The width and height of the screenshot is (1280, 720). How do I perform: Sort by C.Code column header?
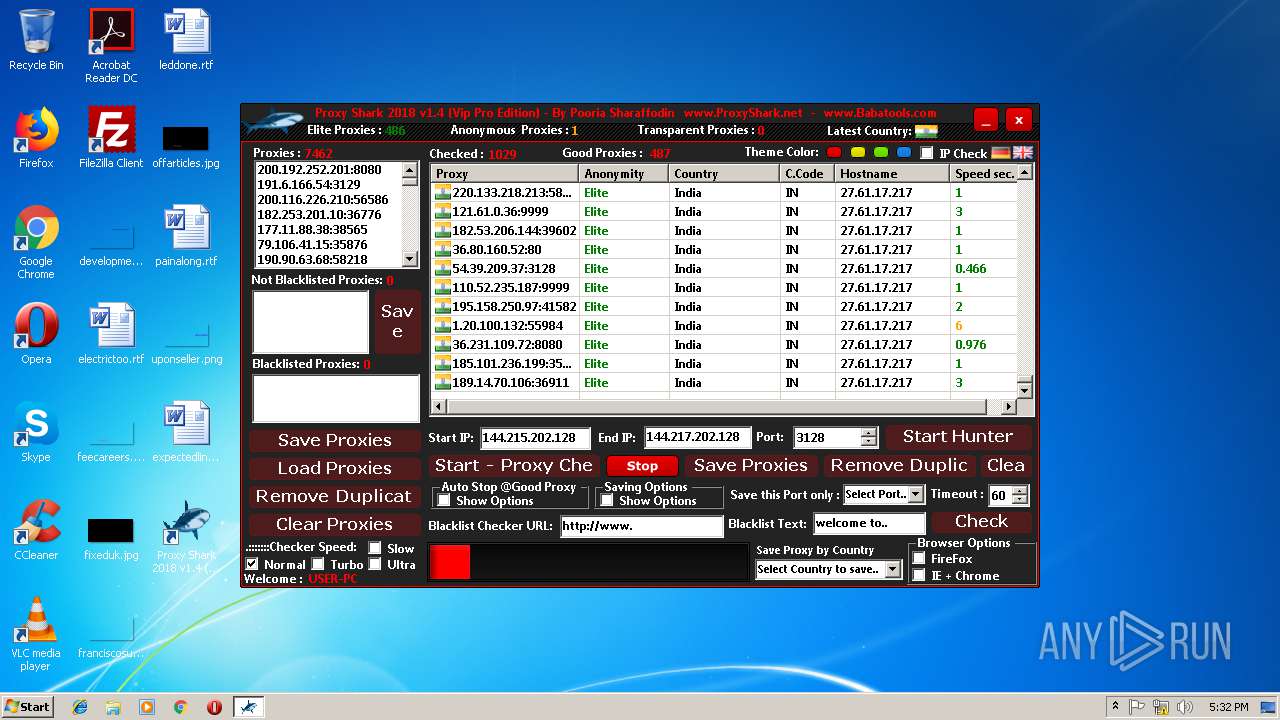[808, 174]
